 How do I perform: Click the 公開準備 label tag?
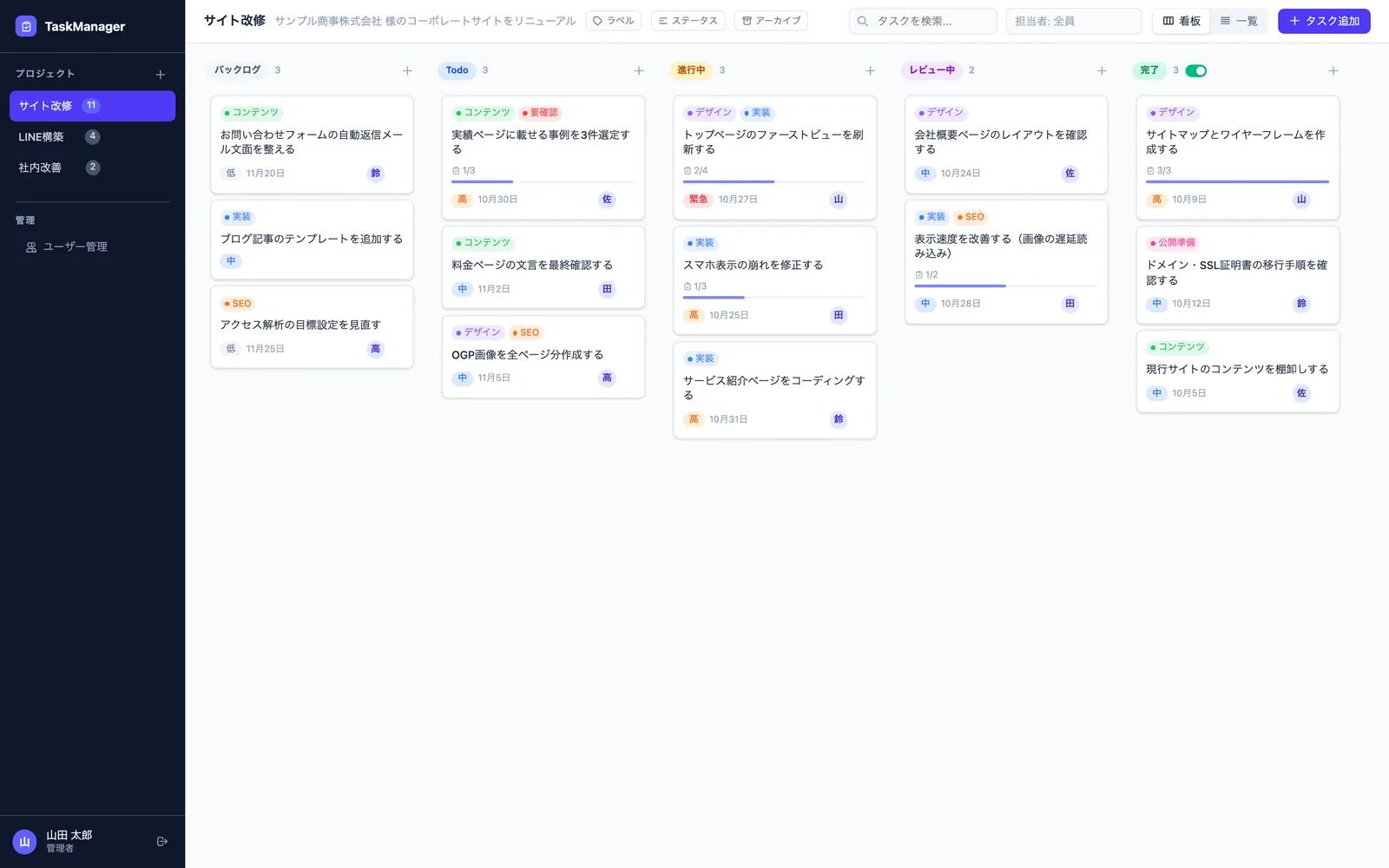tap(1173, 243)
